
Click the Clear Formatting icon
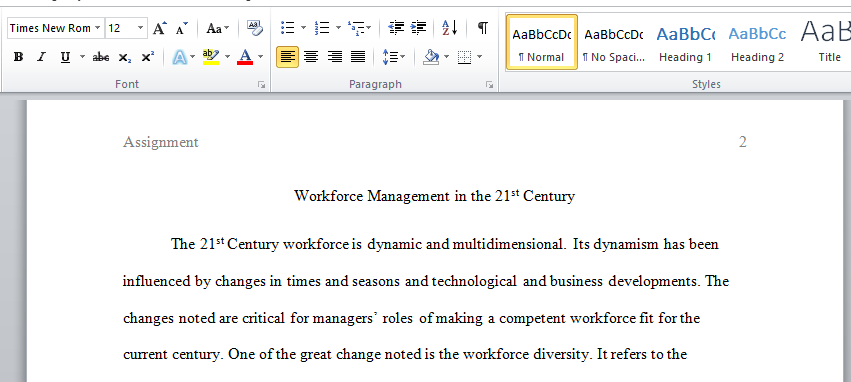pos(255,28)
